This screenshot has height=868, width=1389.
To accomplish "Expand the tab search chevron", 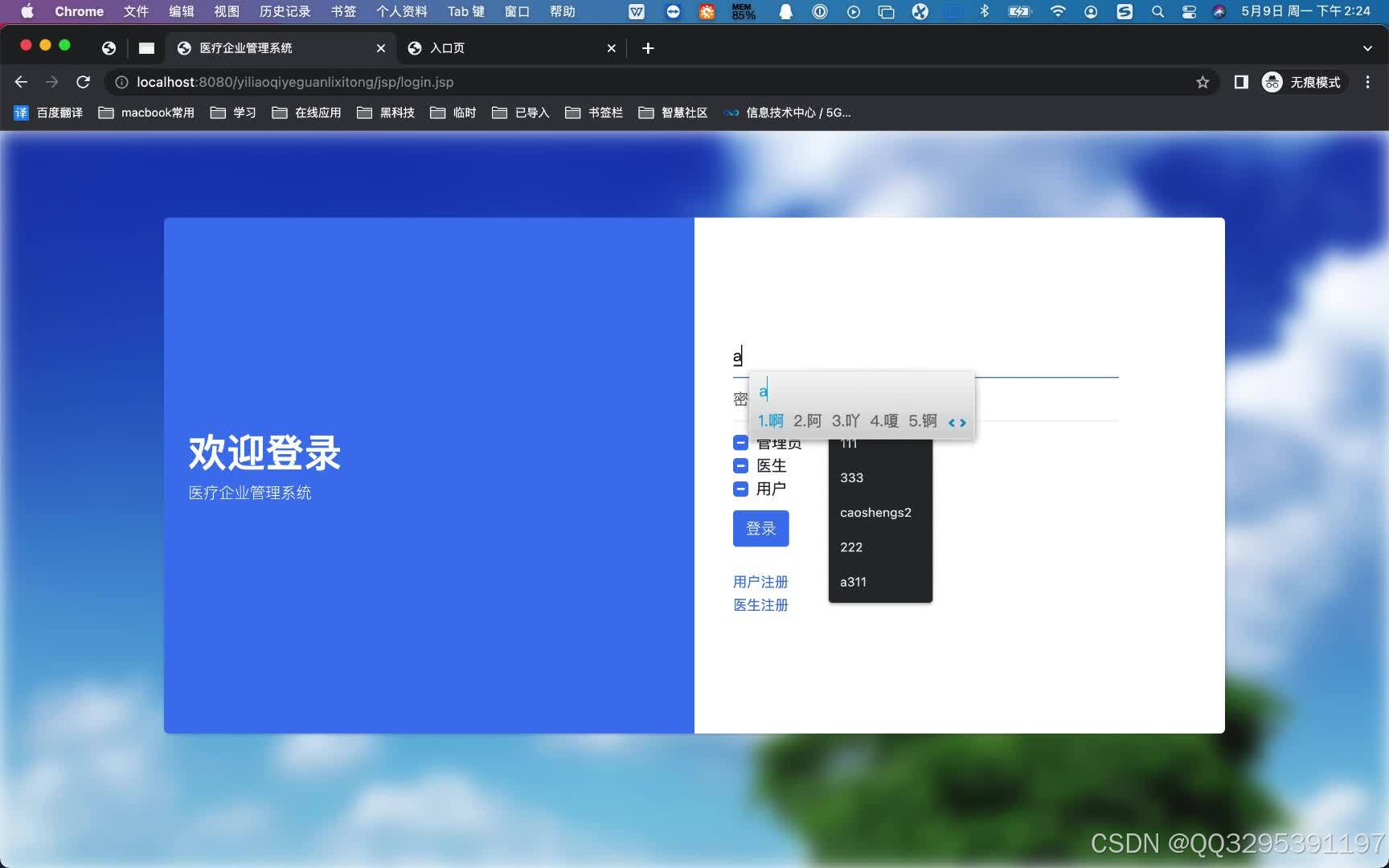I will (x=1367, y=48).
